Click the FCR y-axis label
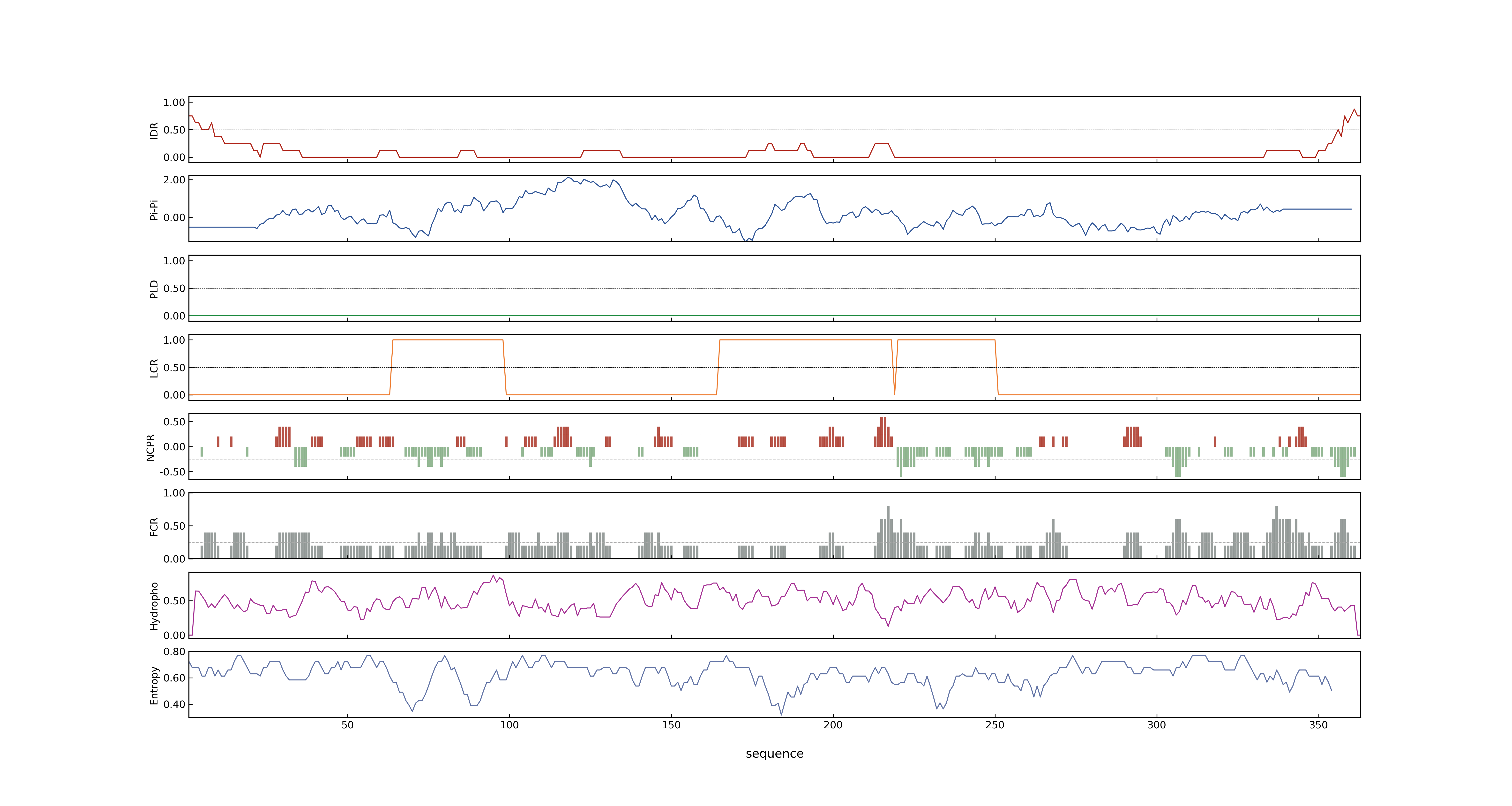The height and width of the screenshot is (806, 1512). [x=154, y=526]
